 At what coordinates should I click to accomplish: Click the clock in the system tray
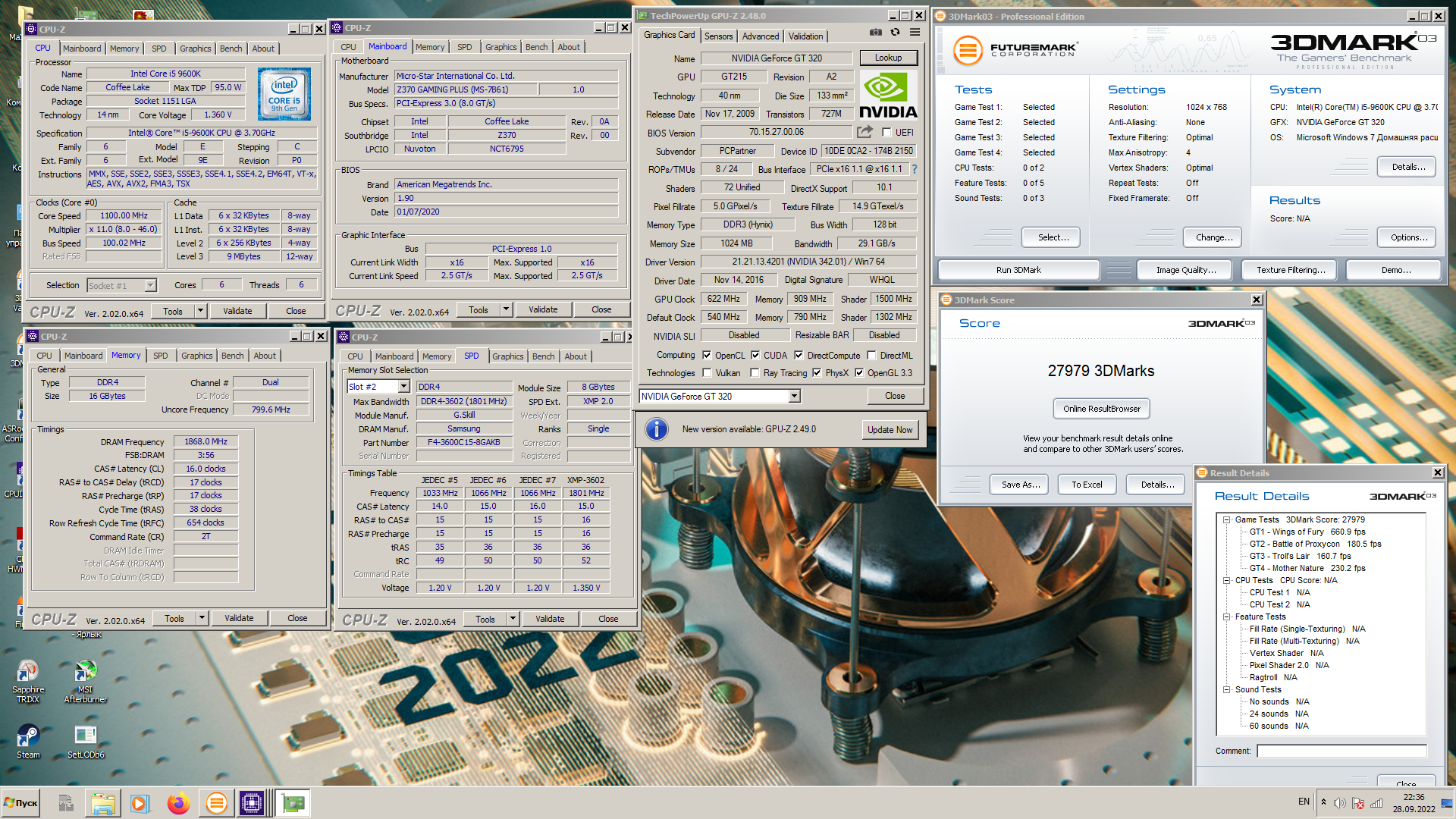click(1414, 803)
